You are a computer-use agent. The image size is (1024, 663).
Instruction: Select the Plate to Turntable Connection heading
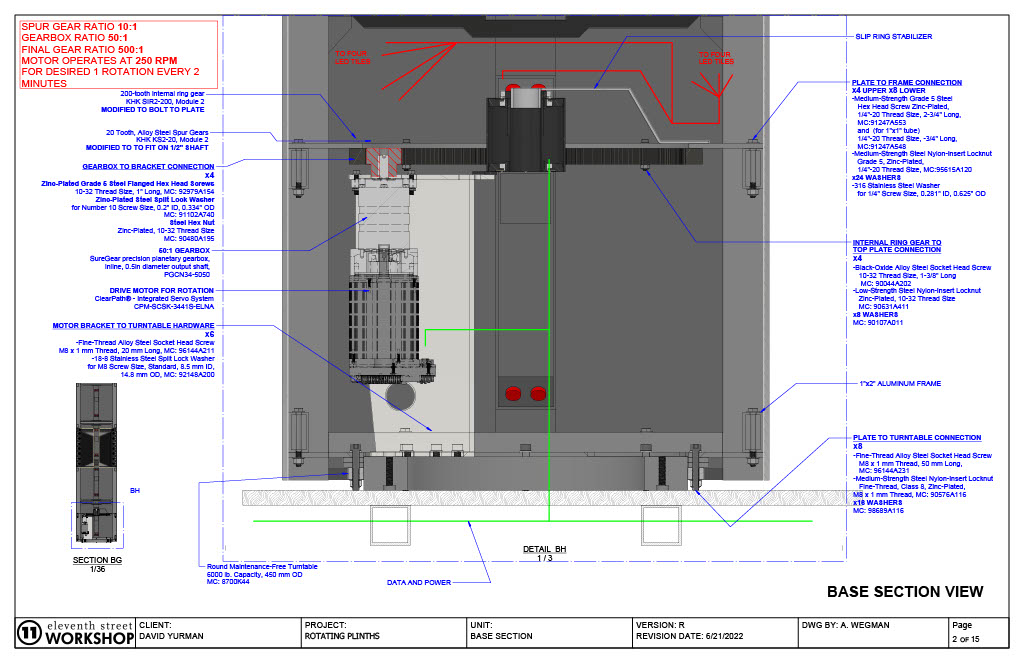tap(915, 438)
